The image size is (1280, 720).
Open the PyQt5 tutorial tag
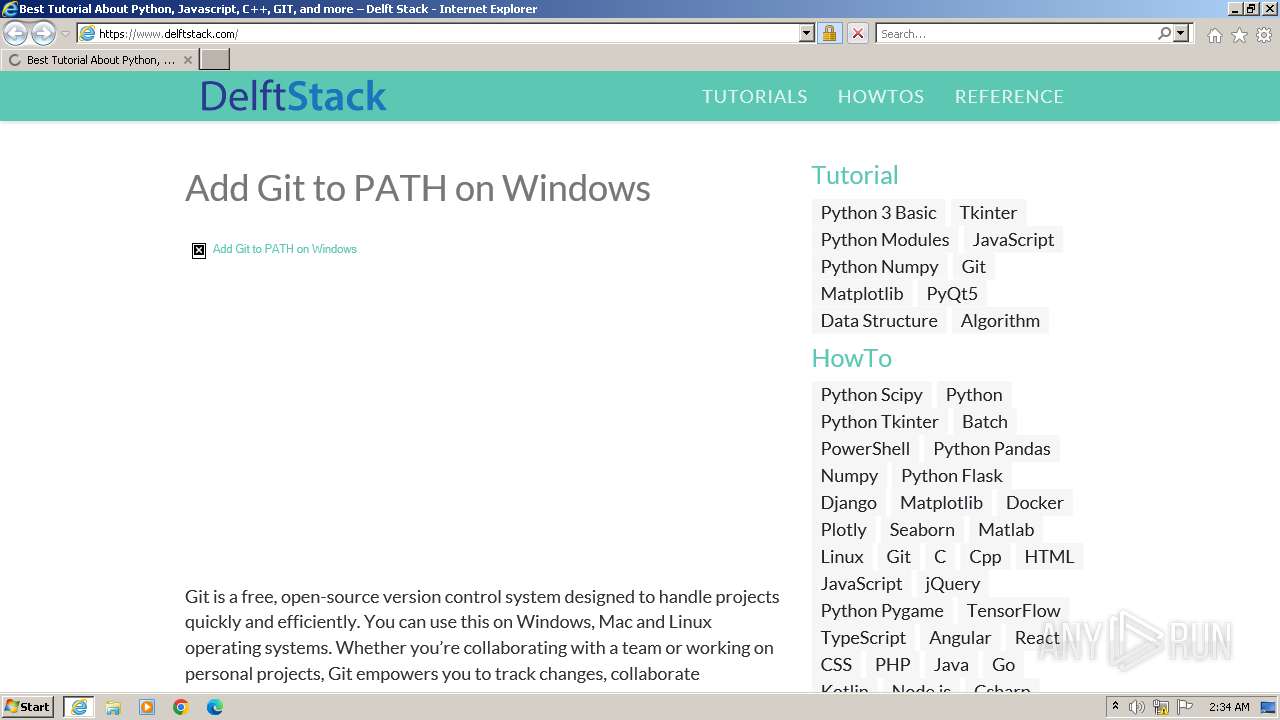[952, 293]
